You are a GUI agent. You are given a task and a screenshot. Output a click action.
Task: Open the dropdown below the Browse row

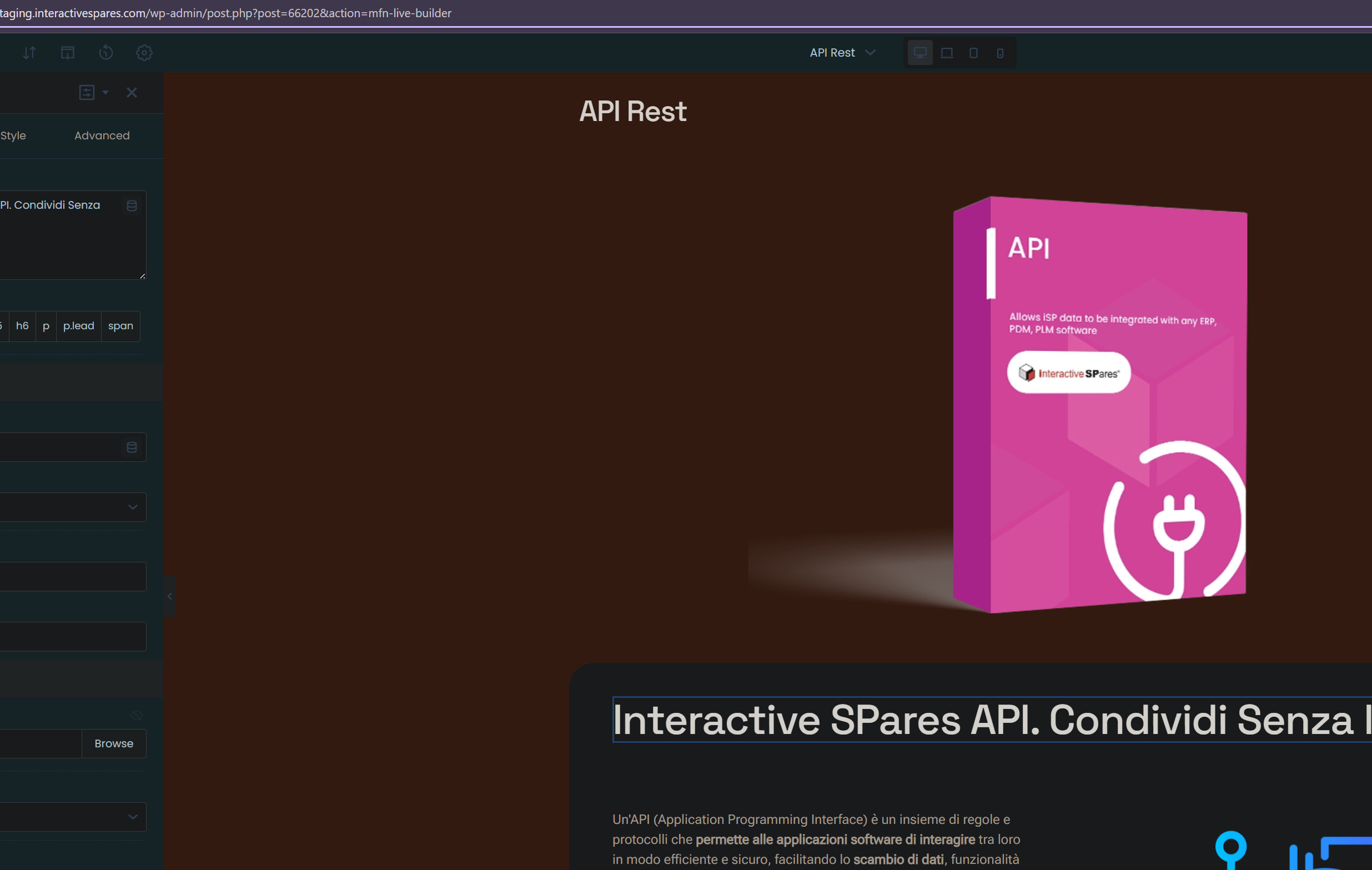pos(73,817)
